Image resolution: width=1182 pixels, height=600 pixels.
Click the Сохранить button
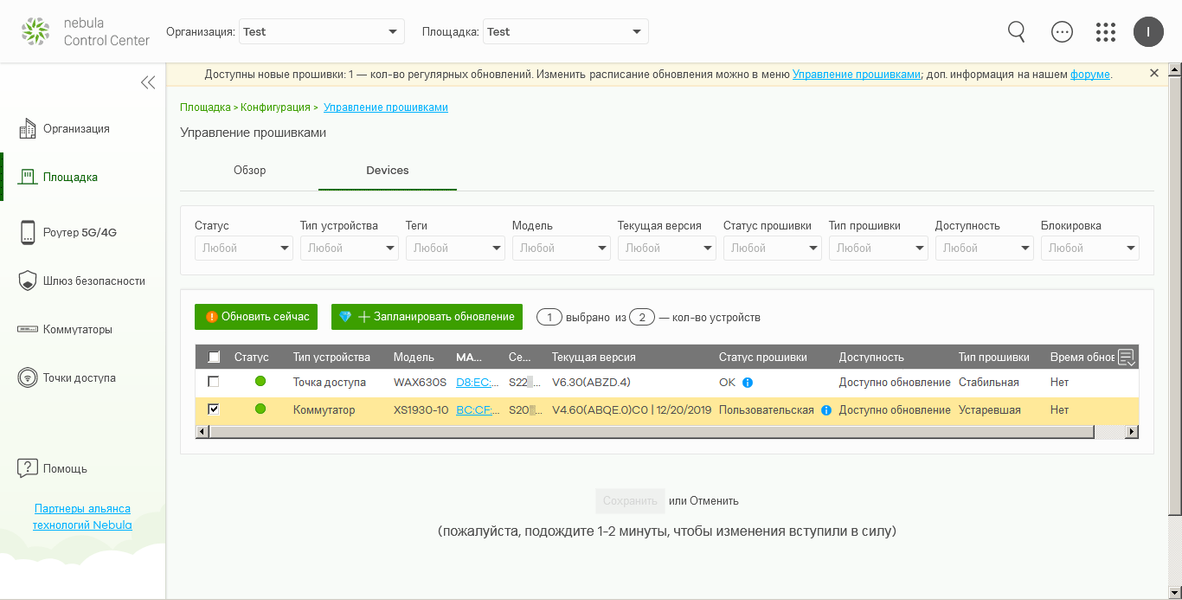[x=630, y=501]
